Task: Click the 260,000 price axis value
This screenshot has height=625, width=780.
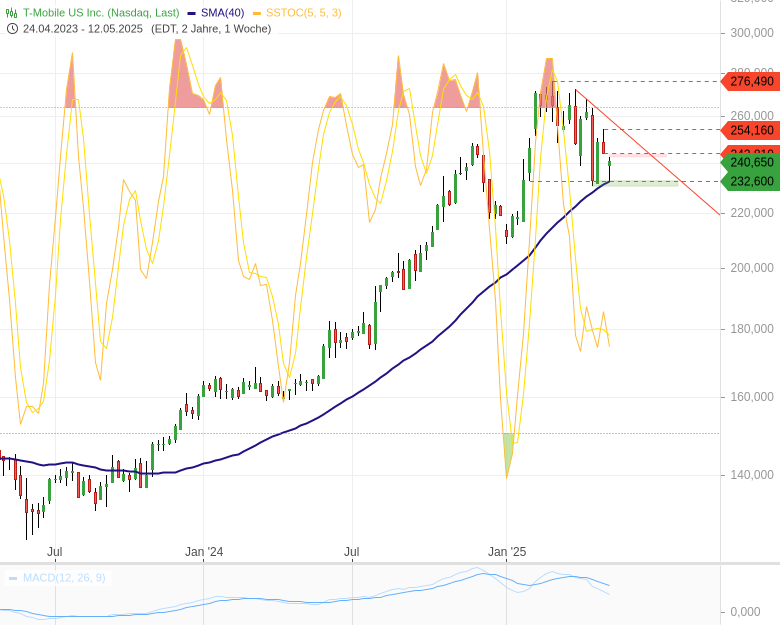Action: coord(752,116)
